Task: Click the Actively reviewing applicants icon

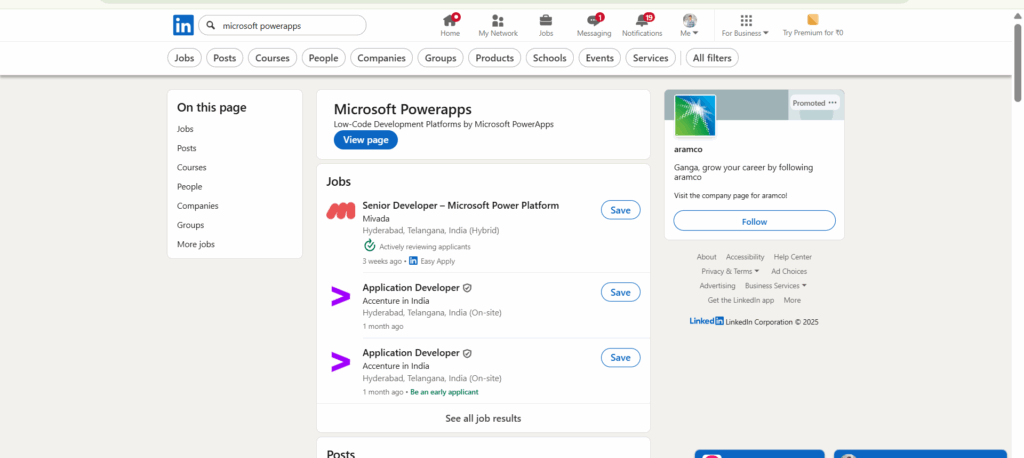Action: pyautogui.click(x=370, y=246)
